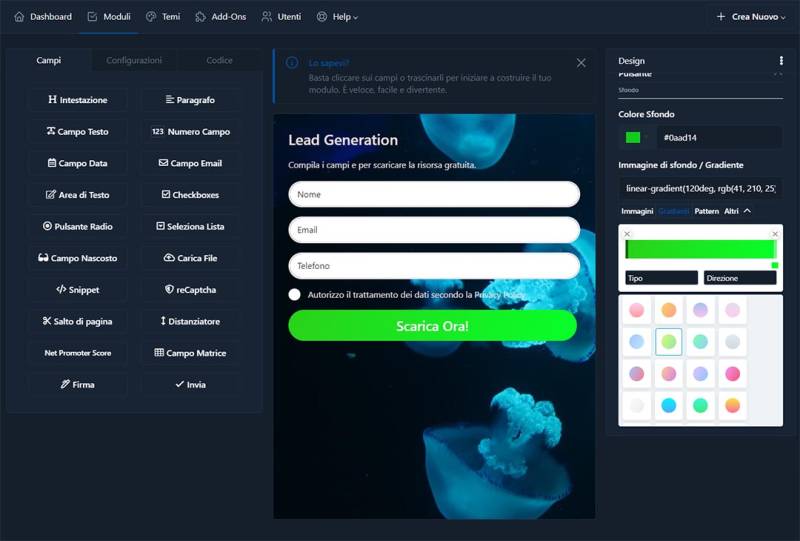Add a Pulsante Radio field
Screen dimensions: 800x541
pyautogui.click(x=78, y=226)
